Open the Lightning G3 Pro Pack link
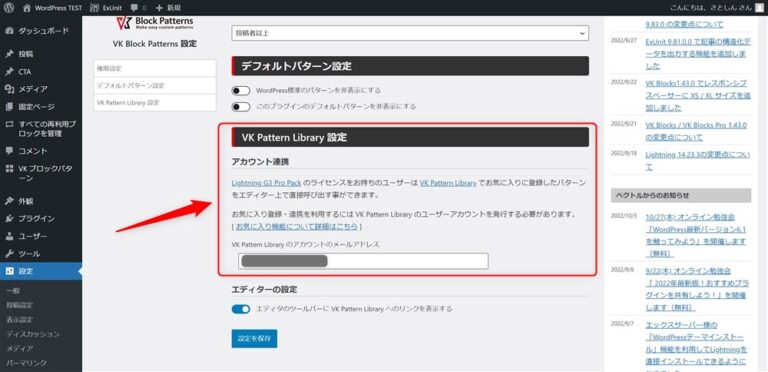 pyautogui.click(x=266, y=183)
